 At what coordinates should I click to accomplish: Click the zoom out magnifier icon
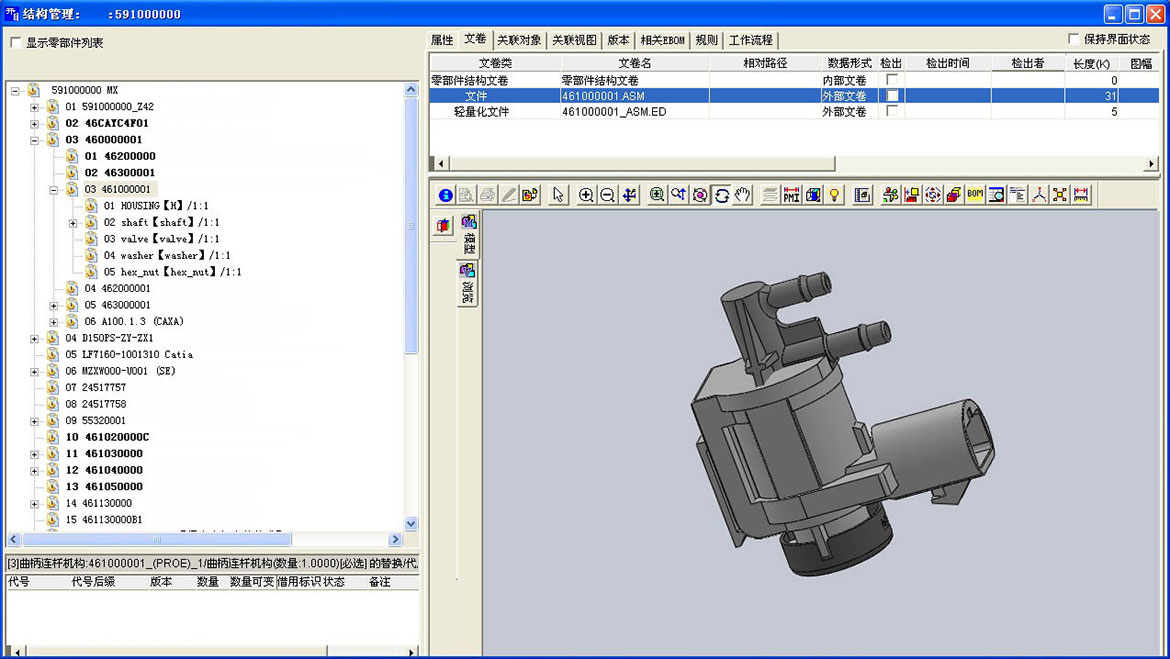[x=607, y=195]
